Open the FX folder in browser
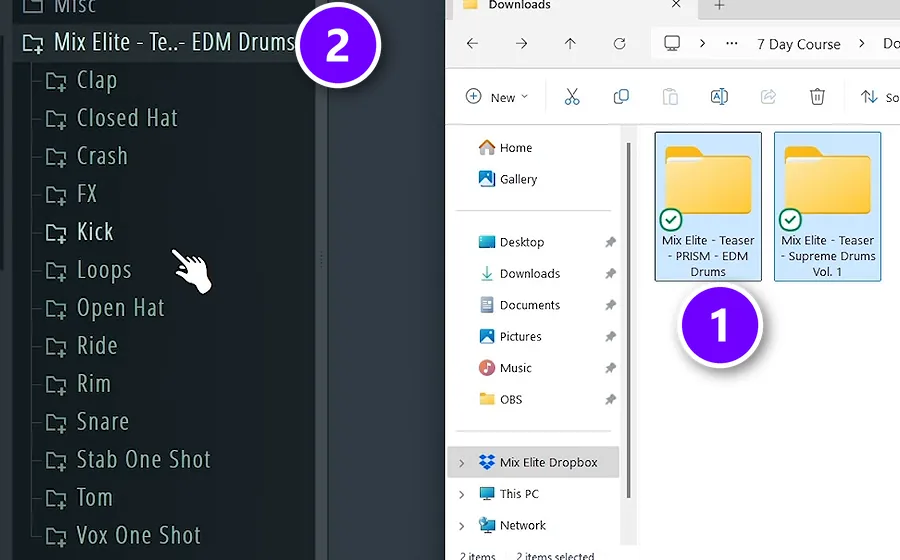Viewport: 900px width, 560px height. click(x=87, y=194)
